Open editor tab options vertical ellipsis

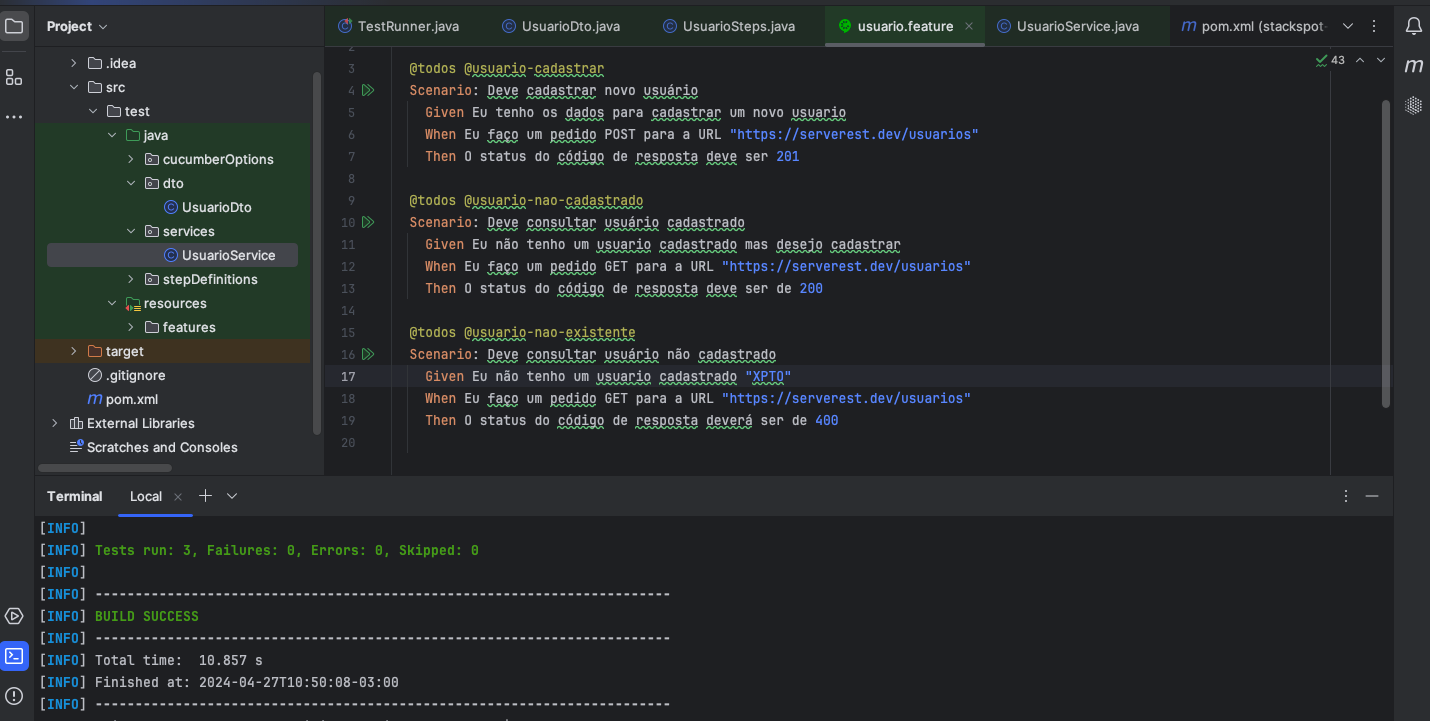tap(1376, 26)
